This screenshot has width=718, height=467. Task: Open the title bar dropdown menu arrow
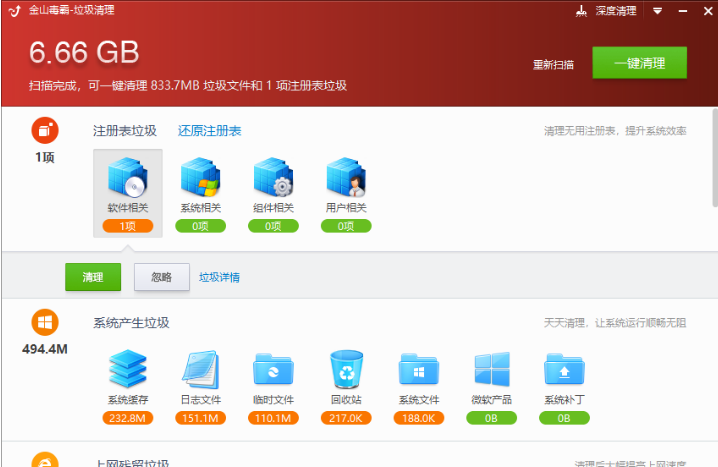(657, 11)
